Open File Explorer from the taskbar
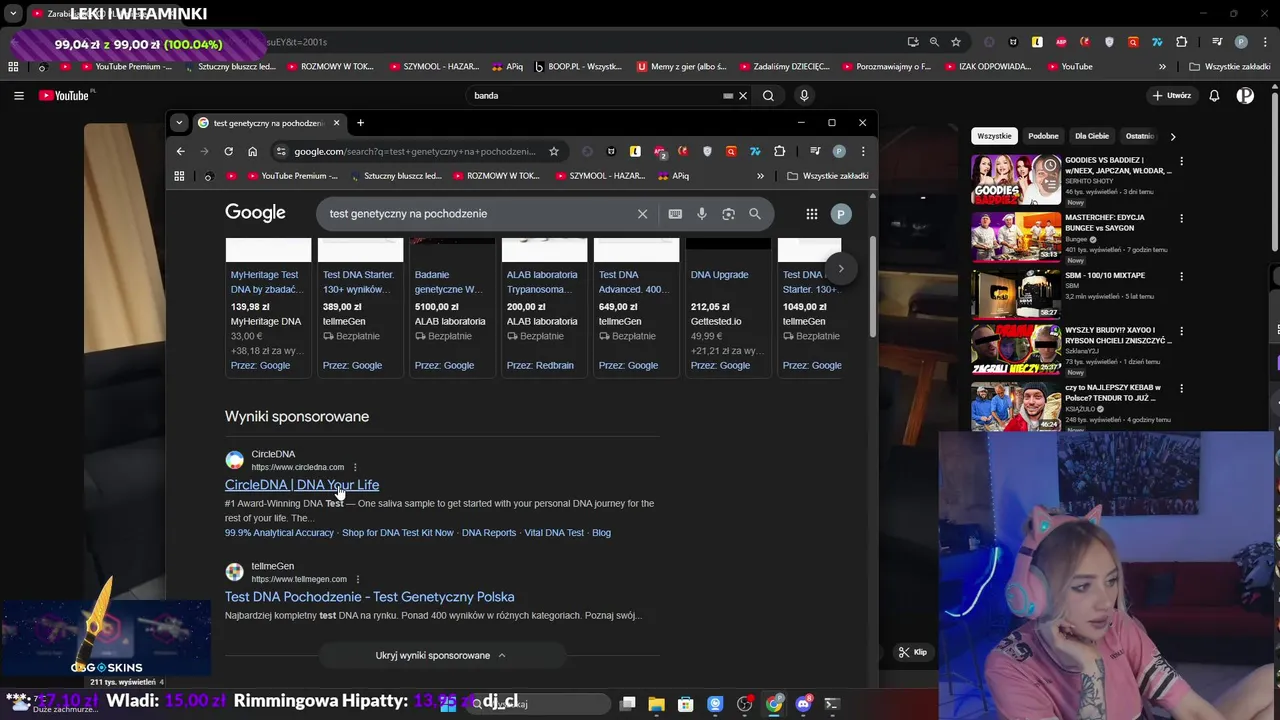This screenshot has width=1280, height=720. click(x=656, y=704)
